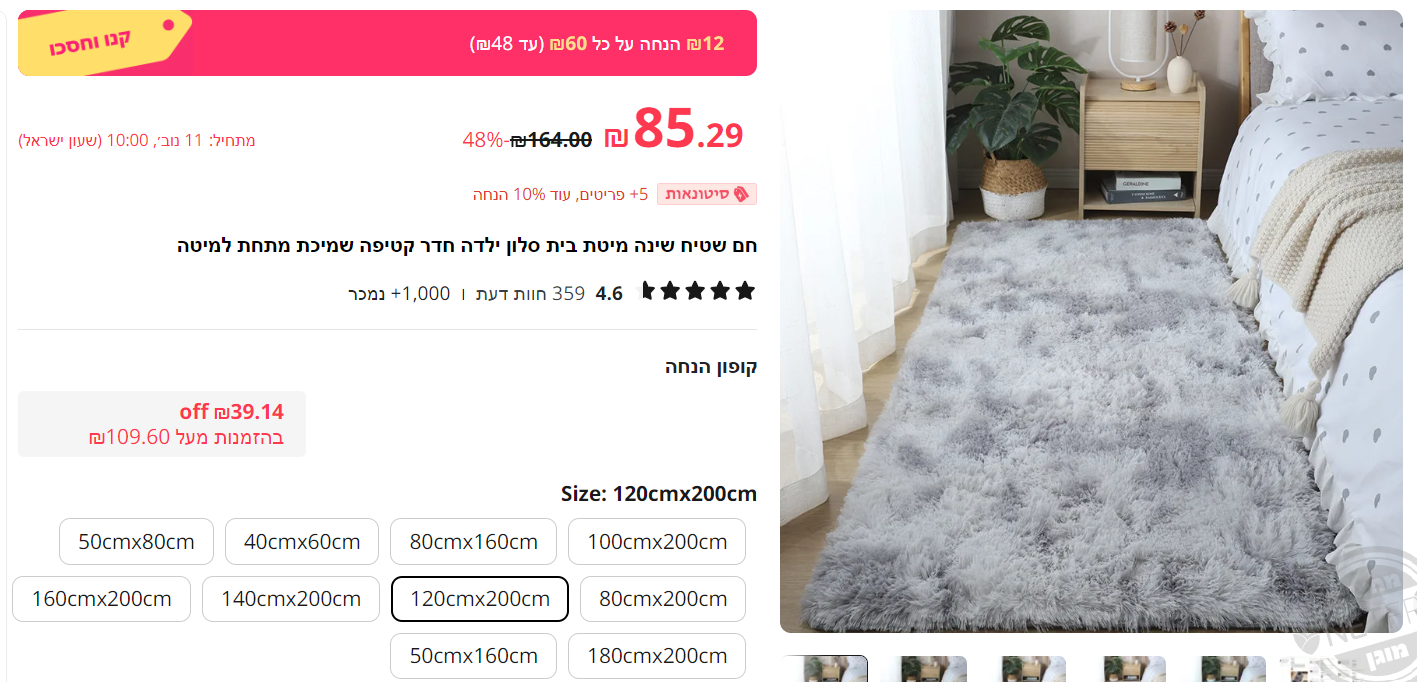Viewport: 1417px width, 682px height.
Task: Click the star rating icons
Action: 698,292
